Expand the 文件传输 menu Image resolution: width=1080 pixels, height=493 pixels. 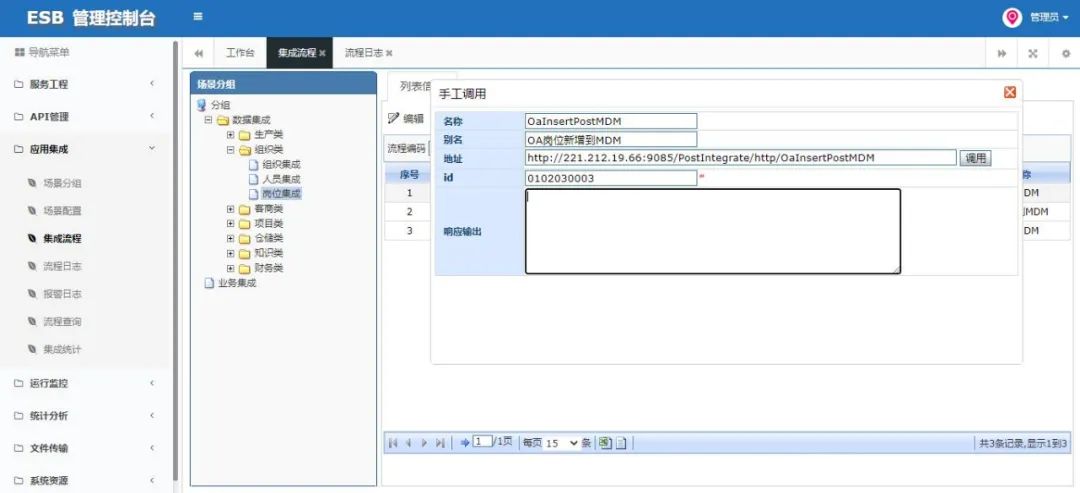(x=85, y=448)
